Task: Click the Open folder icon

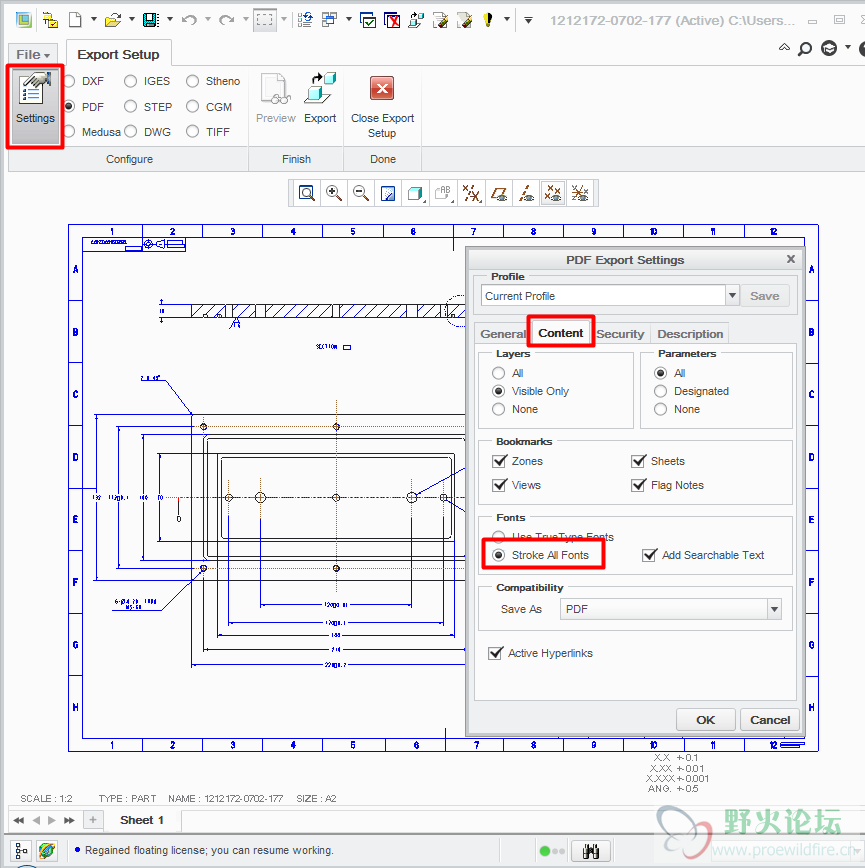Action: pyautogui.click(x=113, y=20)
